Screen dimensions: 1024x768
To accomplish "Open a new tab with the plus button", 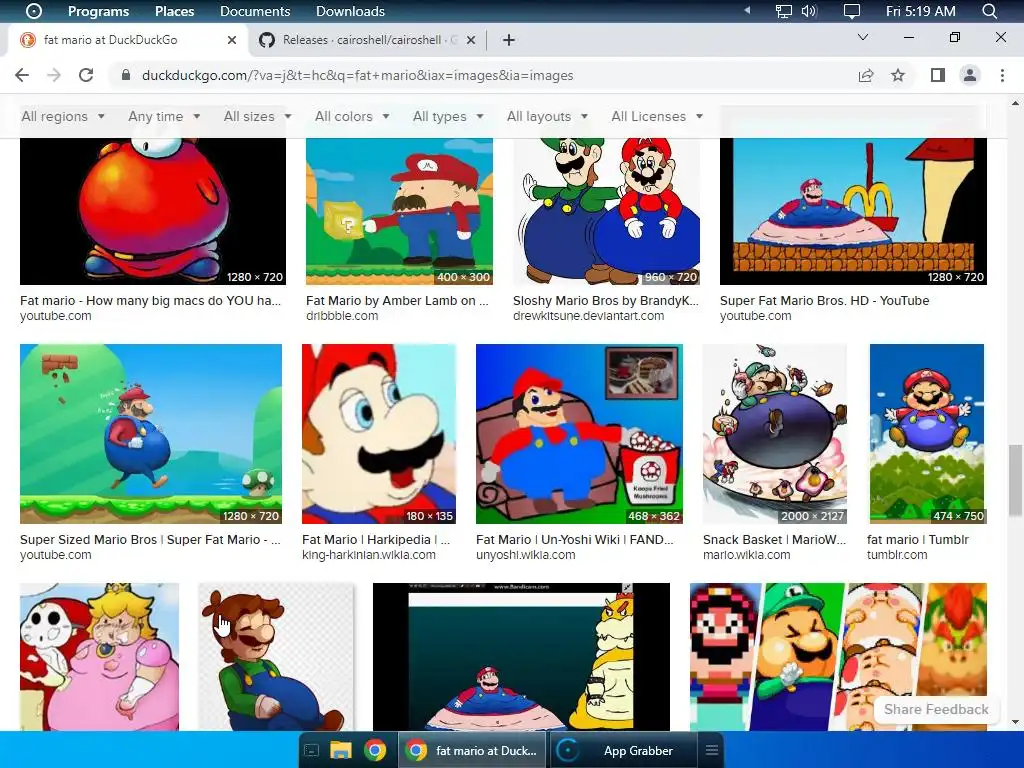I will click(x=509, y=40).
